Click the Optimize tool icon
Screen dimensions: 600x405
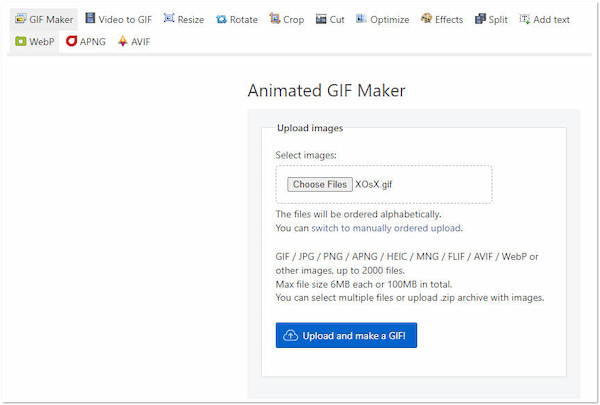[x=361, y=18]
